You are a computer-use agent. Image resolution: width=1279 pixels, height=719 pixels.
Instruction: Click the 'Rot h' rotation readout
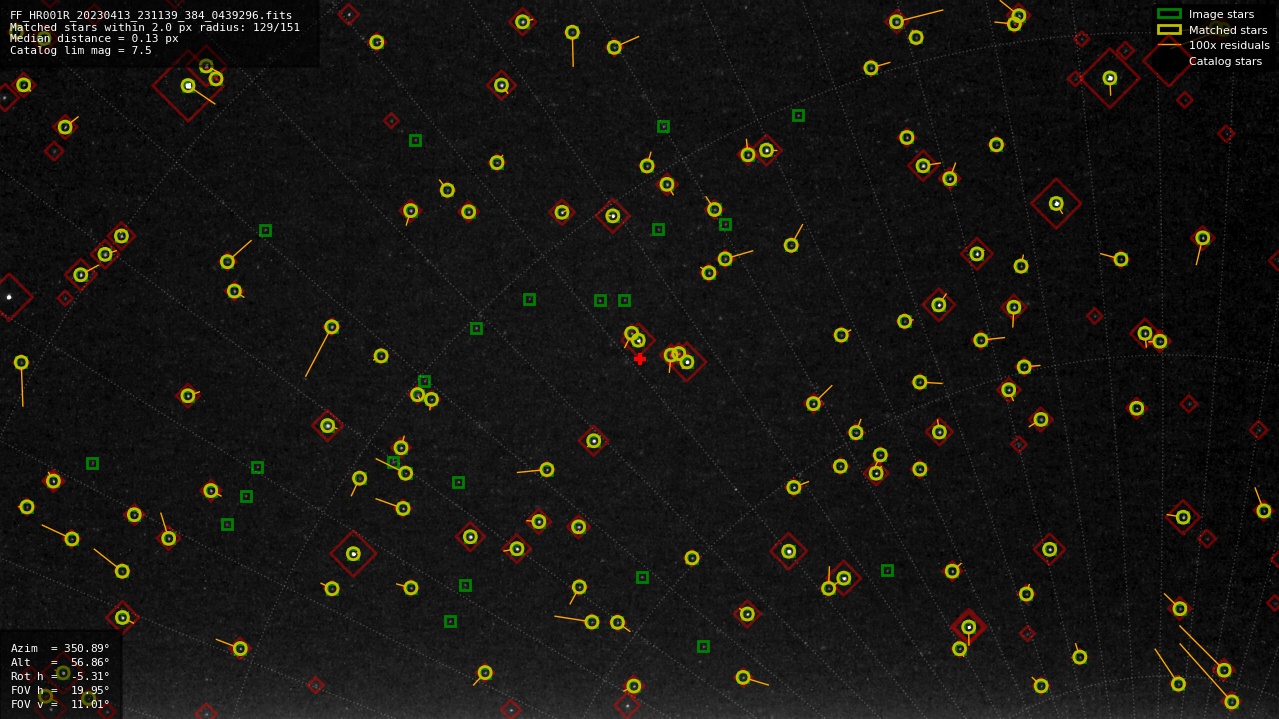(x=60, y=676)
